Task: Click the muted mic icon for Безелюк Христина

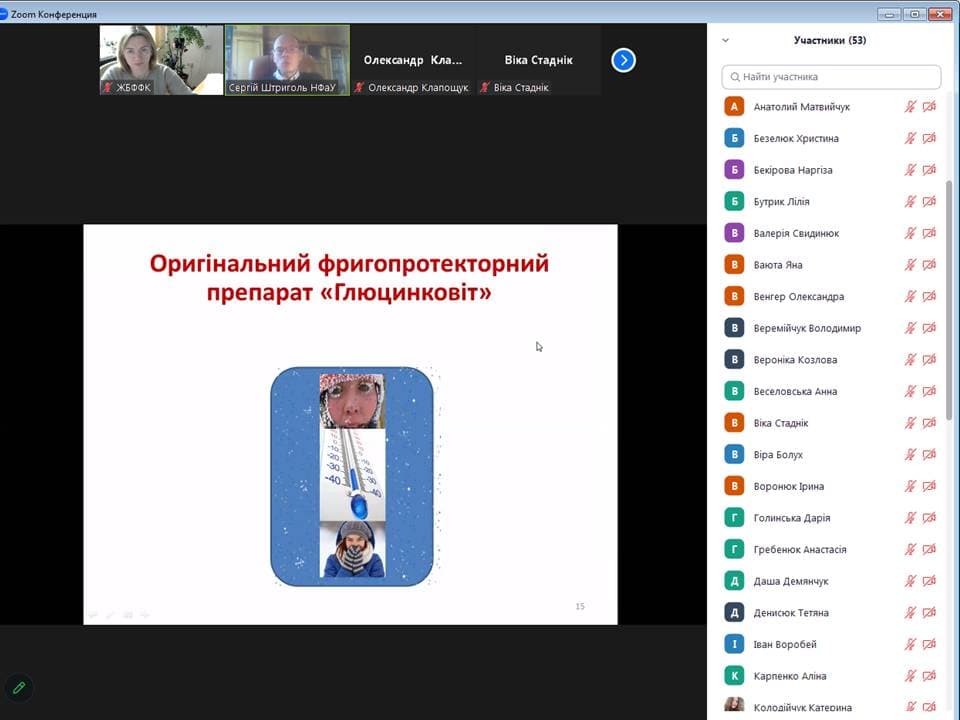Action: pos(910,138)
